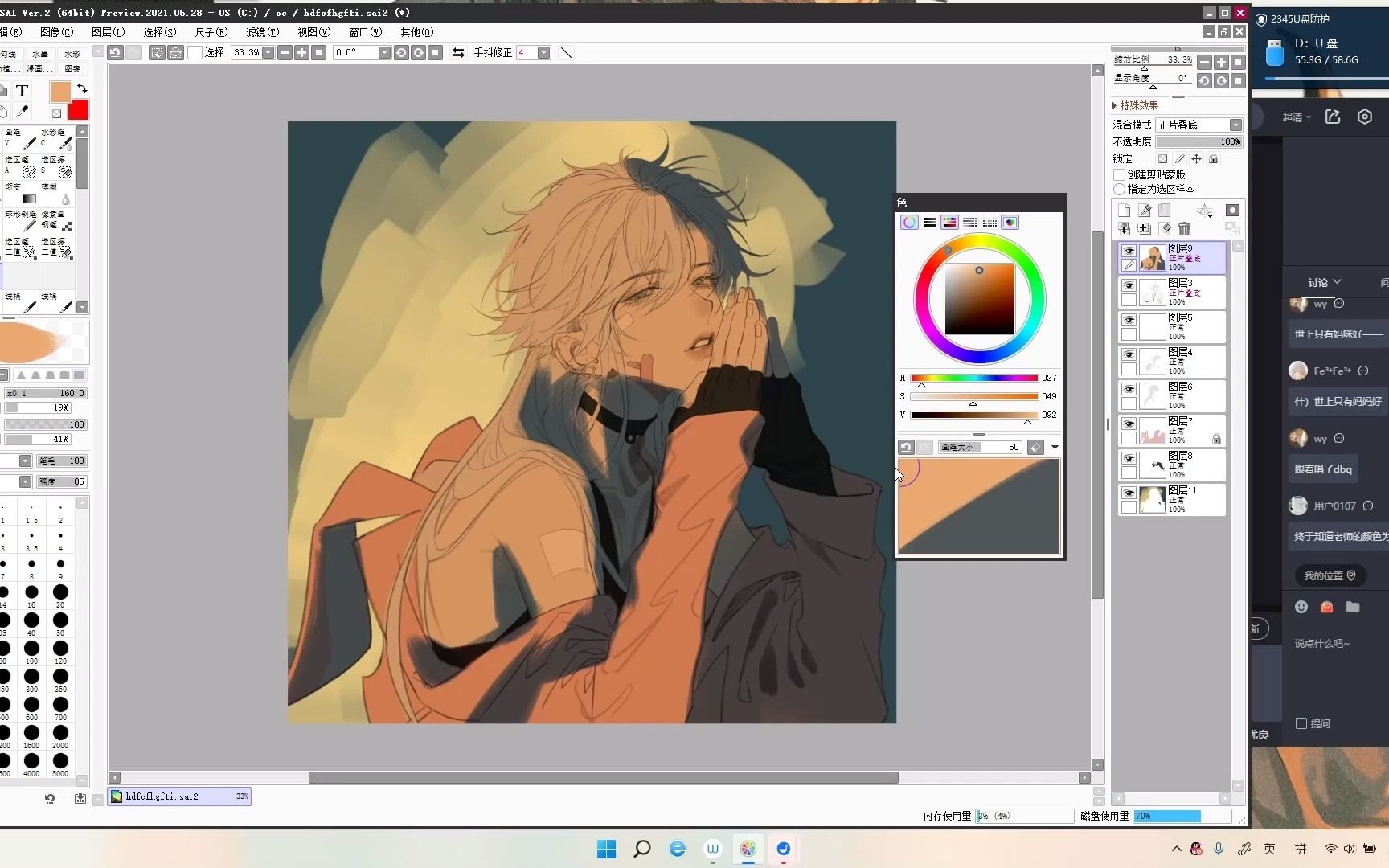Lock layer movement with the move-lock icon
Viewport: 1389px width, 868px height.
pos(1196,159)
